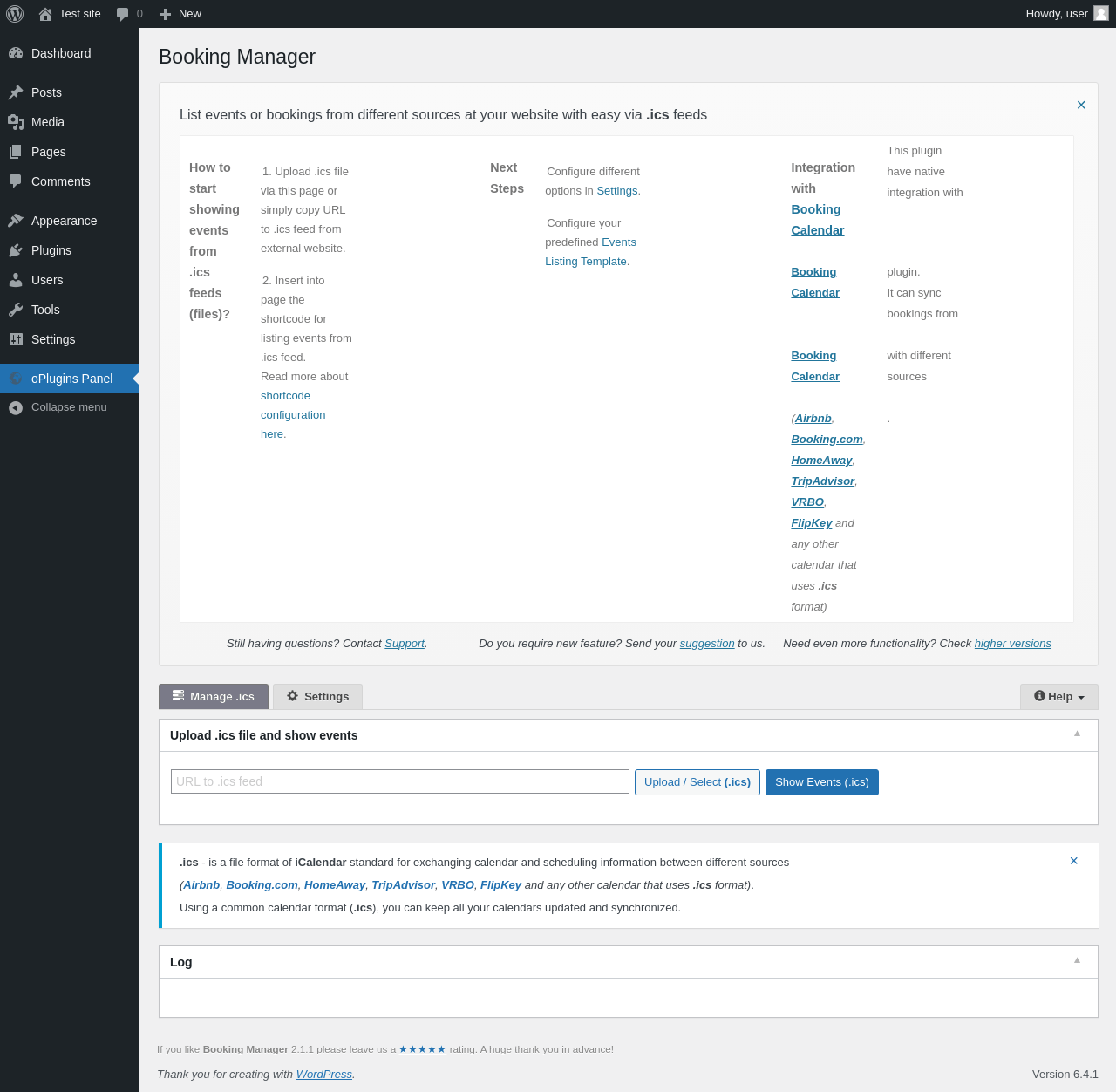
Task: Open the Dashboard gauge icon
Action: click(x=16, y=53)
